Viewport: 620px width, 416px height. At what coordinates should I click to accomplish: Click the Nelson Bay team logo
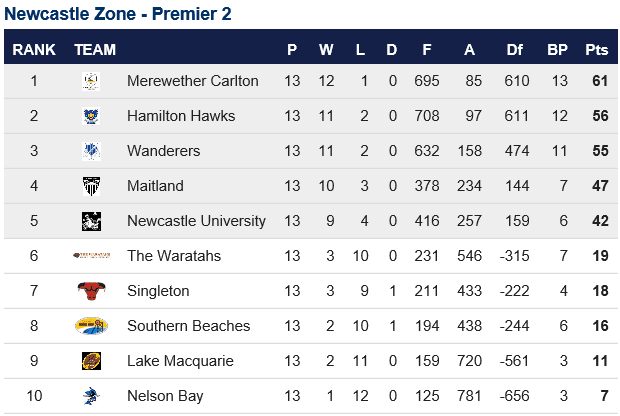coord(91,396)
